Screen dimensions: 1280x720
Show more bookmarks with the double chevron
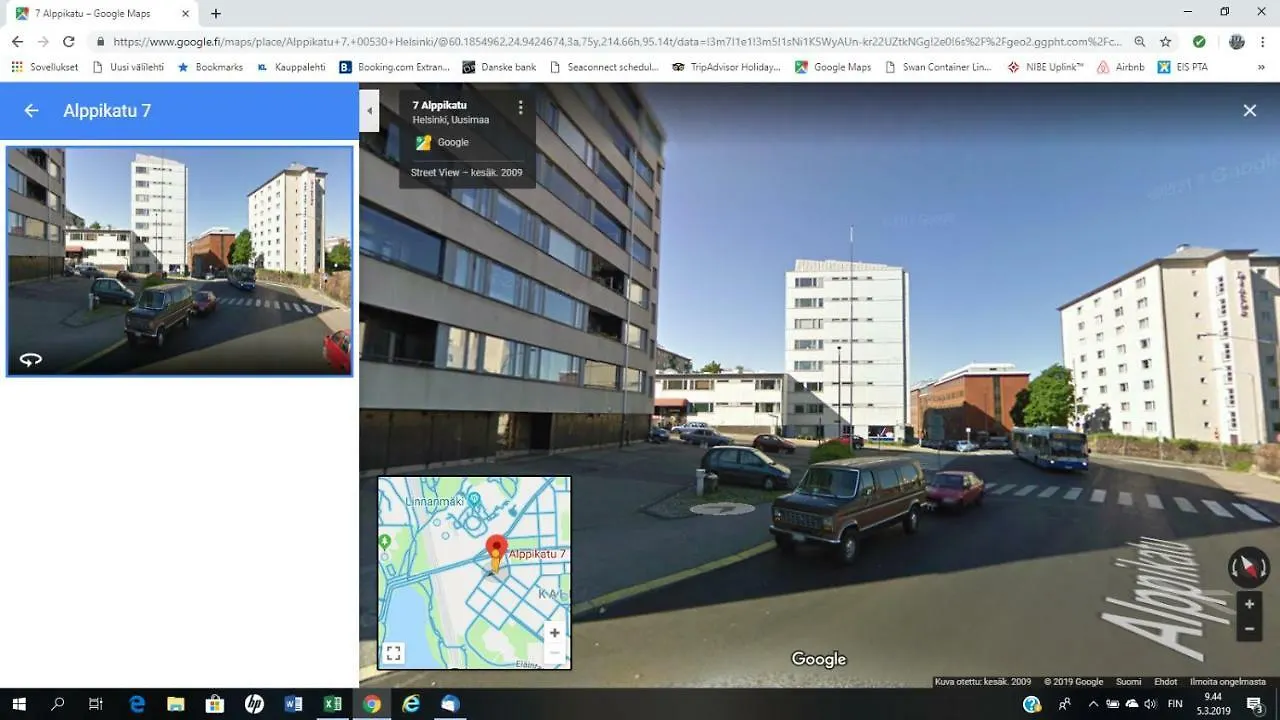tap(1261, 67)
